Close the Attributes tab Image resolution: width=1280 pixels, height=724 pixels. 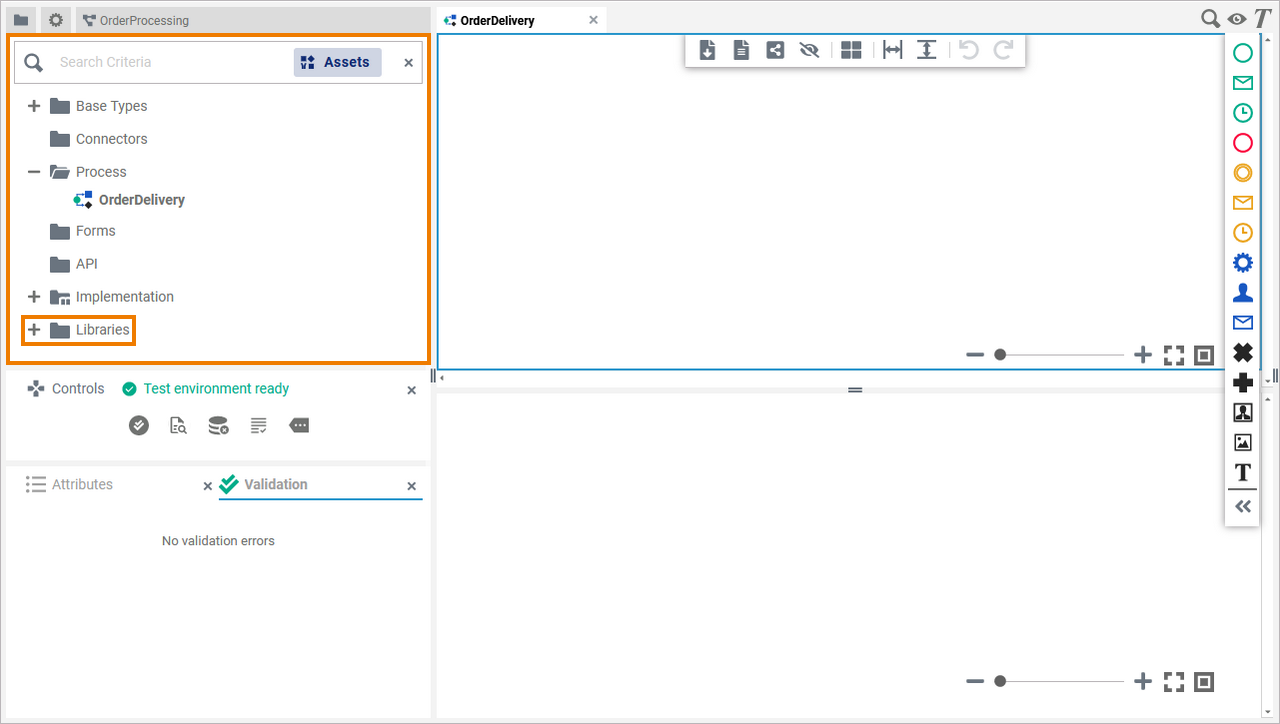pos(208,486)
